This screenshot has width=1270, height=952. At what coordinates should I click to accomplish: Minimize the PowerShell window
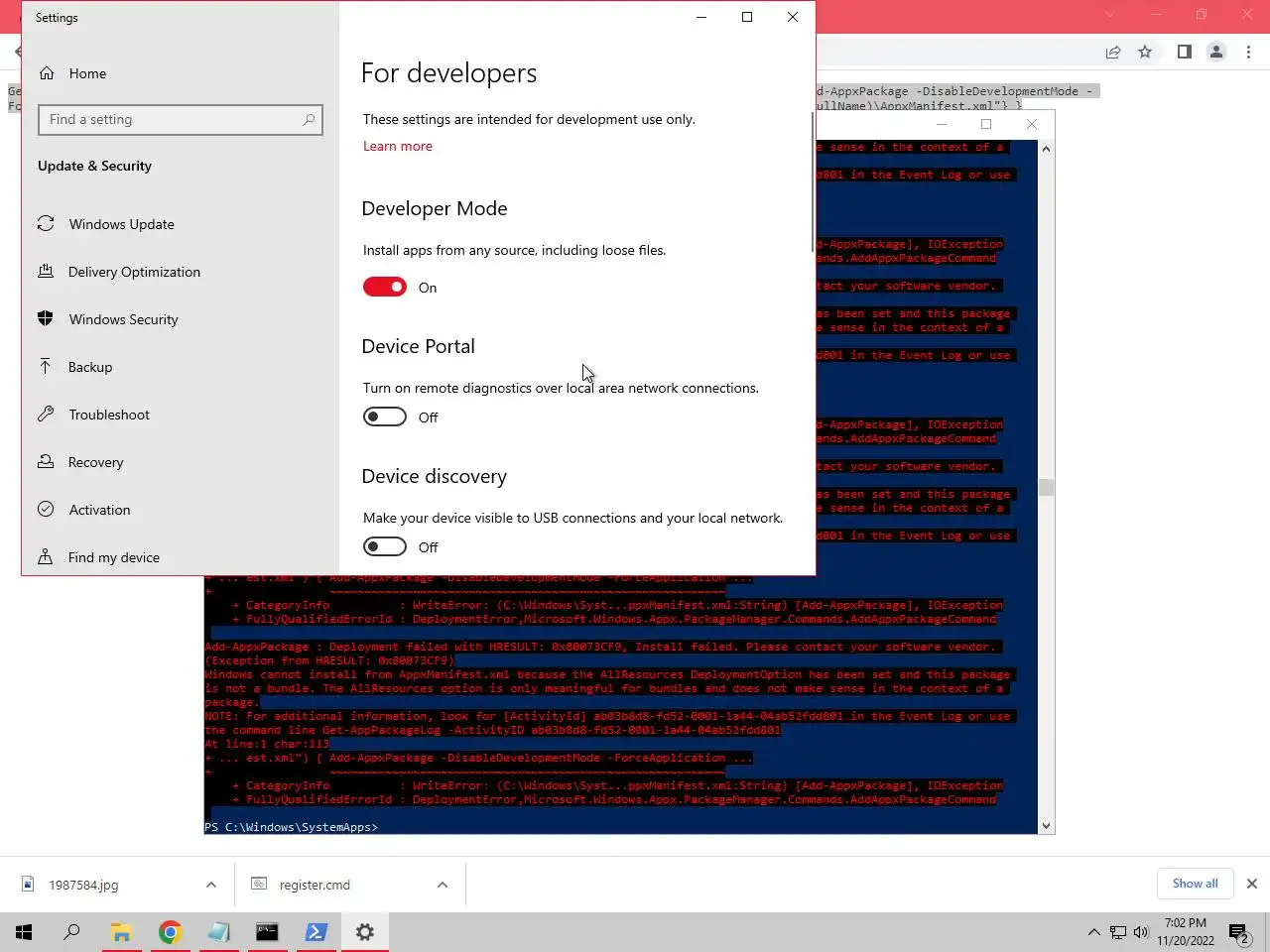click(x=941, y=124)
